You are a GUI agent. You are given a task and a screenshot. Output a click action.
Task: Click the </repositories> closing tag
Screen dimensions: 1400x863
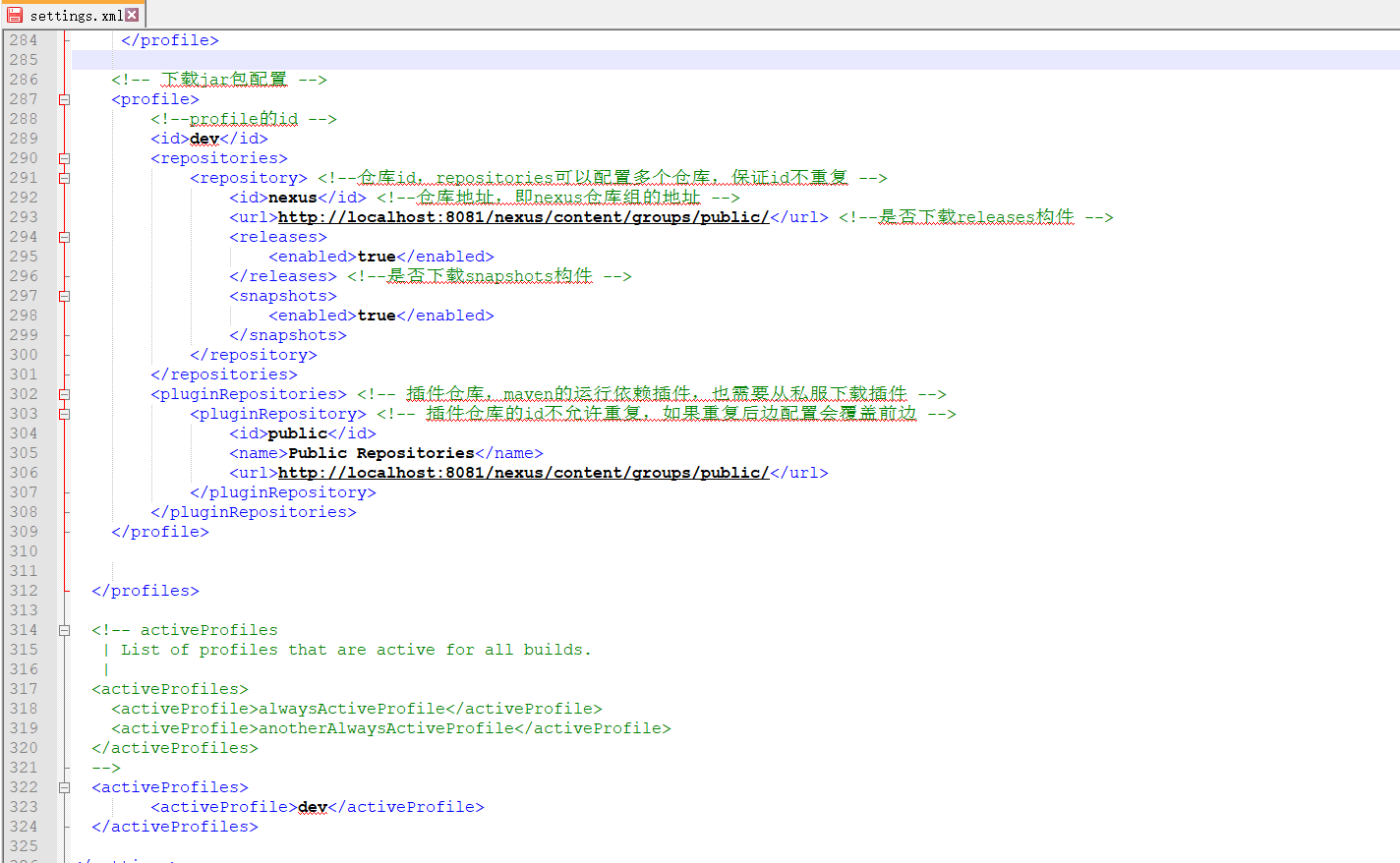click(224, 374)
